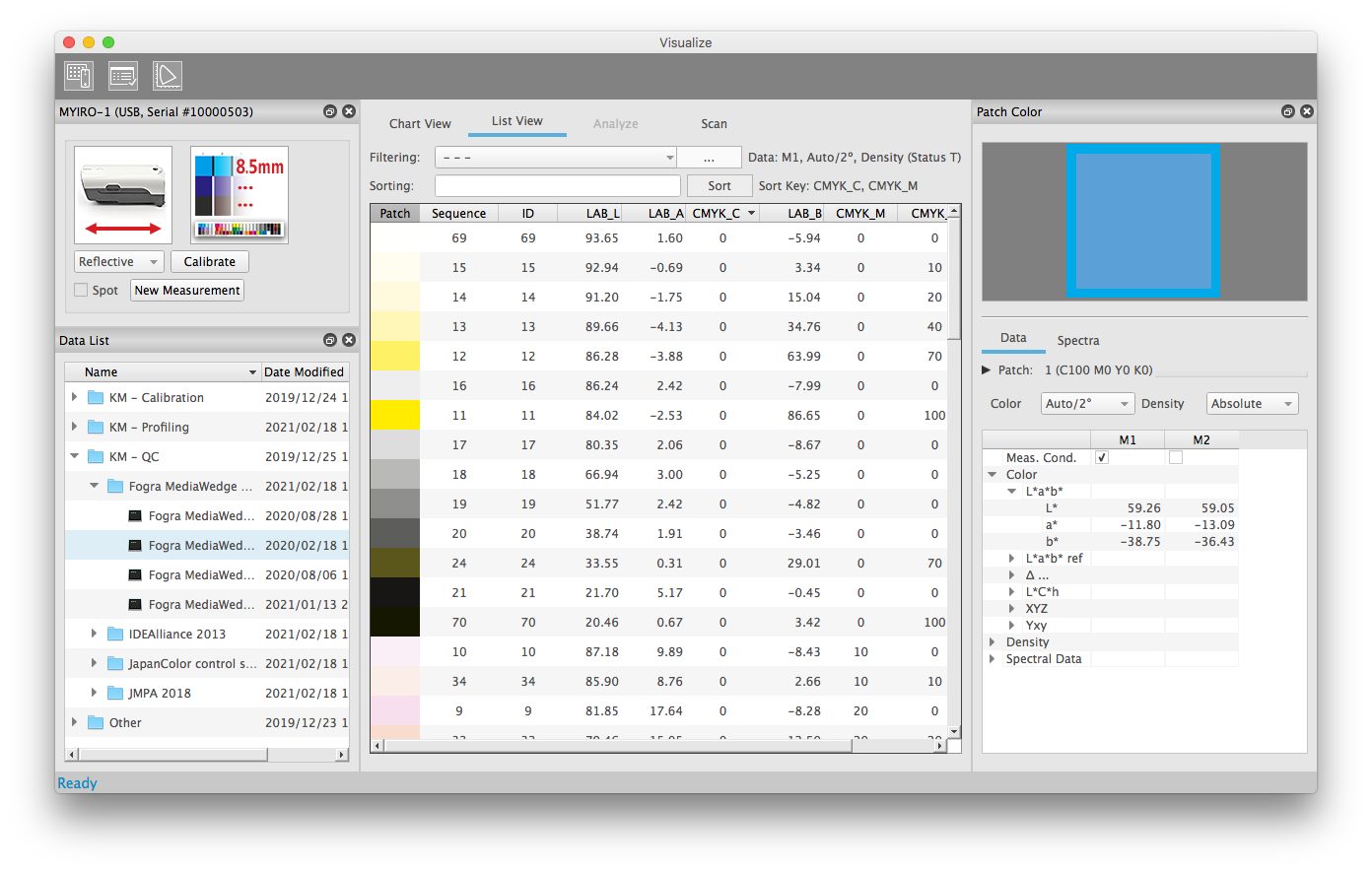Screen dimensions: 1372x872
Task: Undock the Data List panel
Action: 330,341
